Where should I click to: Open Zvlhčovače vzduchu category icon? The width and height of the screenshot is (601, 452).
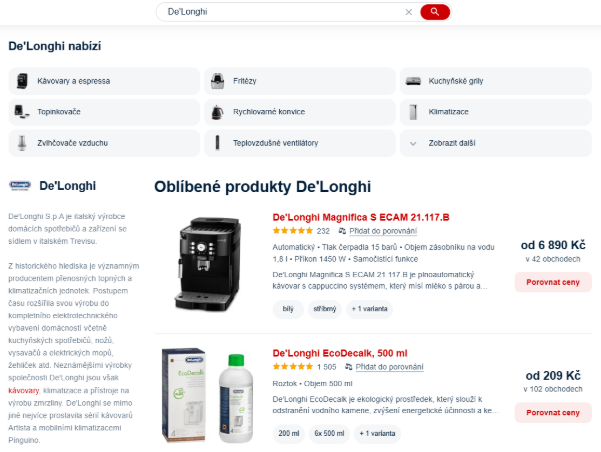[22, 143]
